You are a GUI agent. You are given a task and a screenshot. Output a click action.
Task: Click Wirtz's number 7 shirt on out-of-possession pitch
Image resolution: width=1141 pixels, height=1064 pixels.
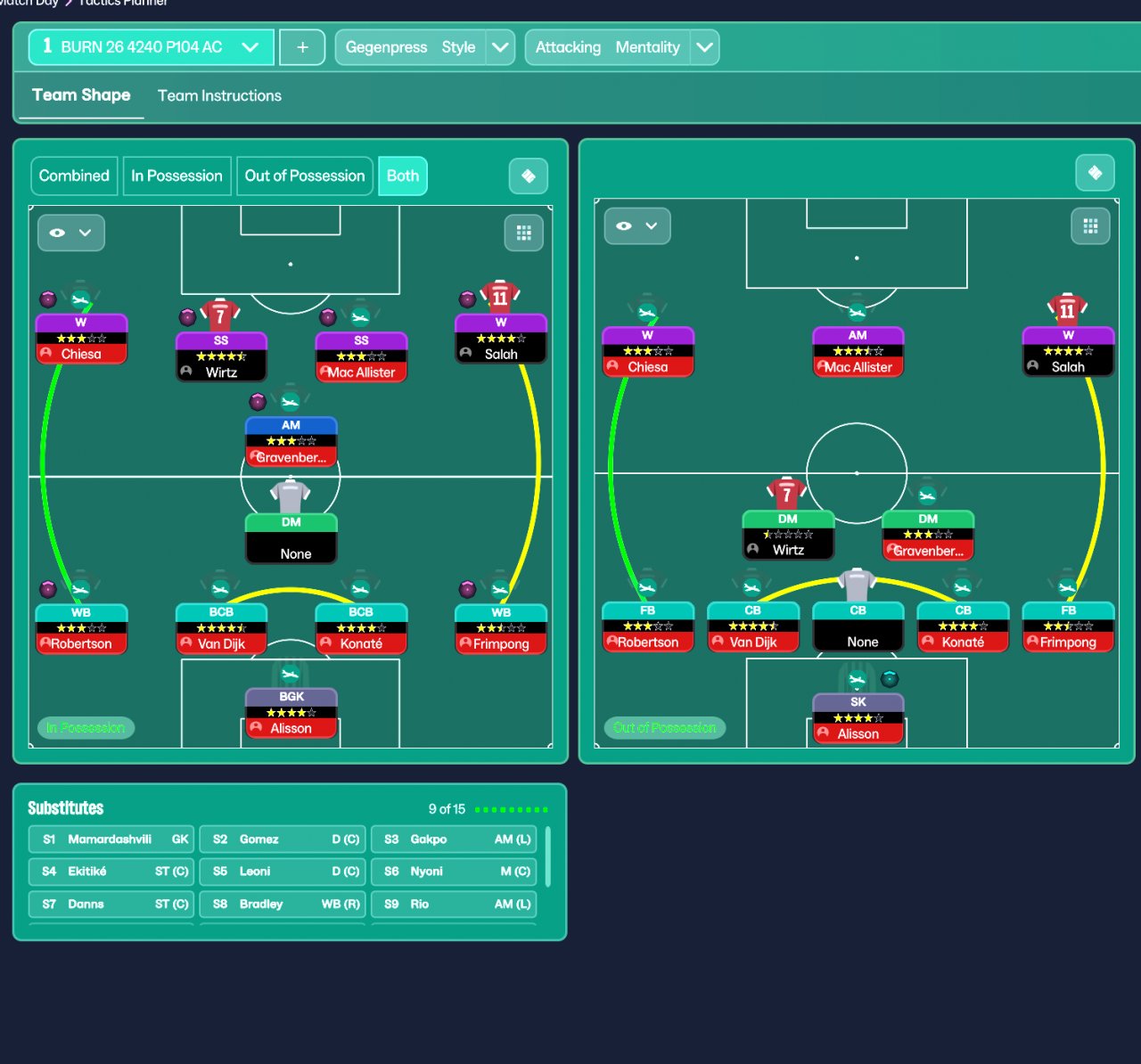coord(787,493)
